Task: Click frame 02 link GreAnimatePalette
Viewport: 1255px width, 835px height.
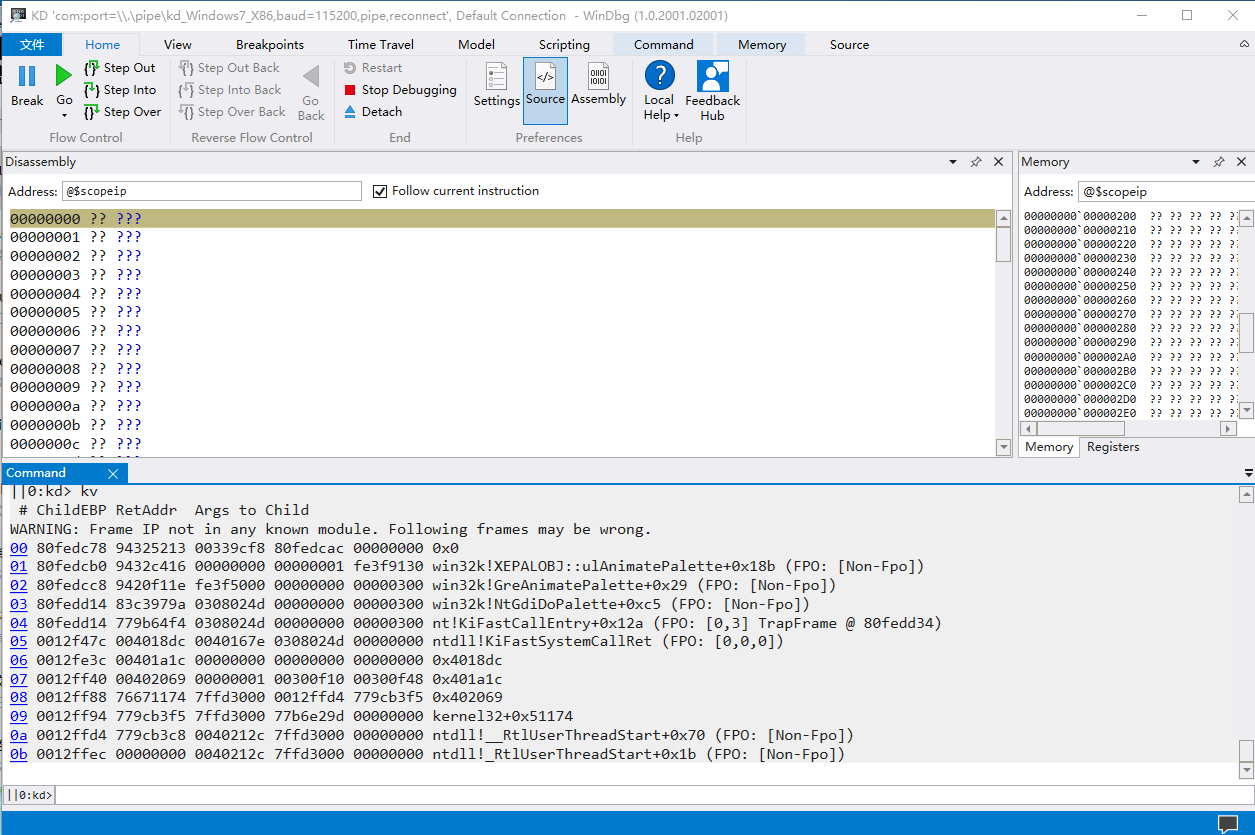Action: coord(19,585)
